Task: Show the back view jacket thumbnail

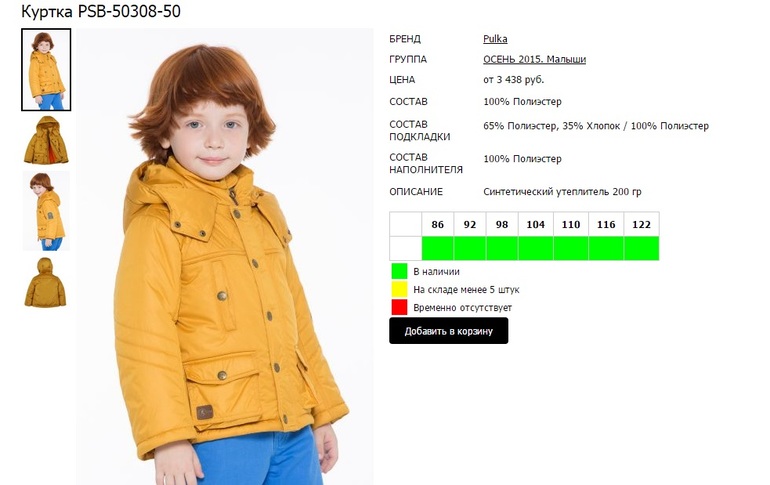Action: pyautogui.click(x=45, y=282)
